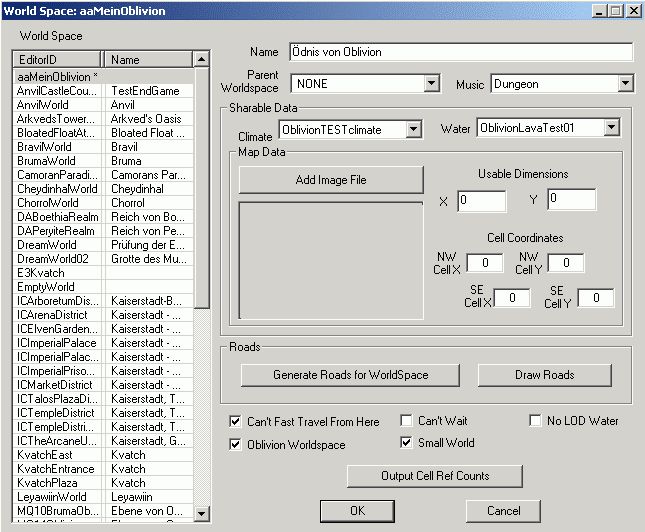Image resolution: width=645 pixels, height=532 pixels.
Task: Select the ICArenaDistrict row
Action: (104, 315)
